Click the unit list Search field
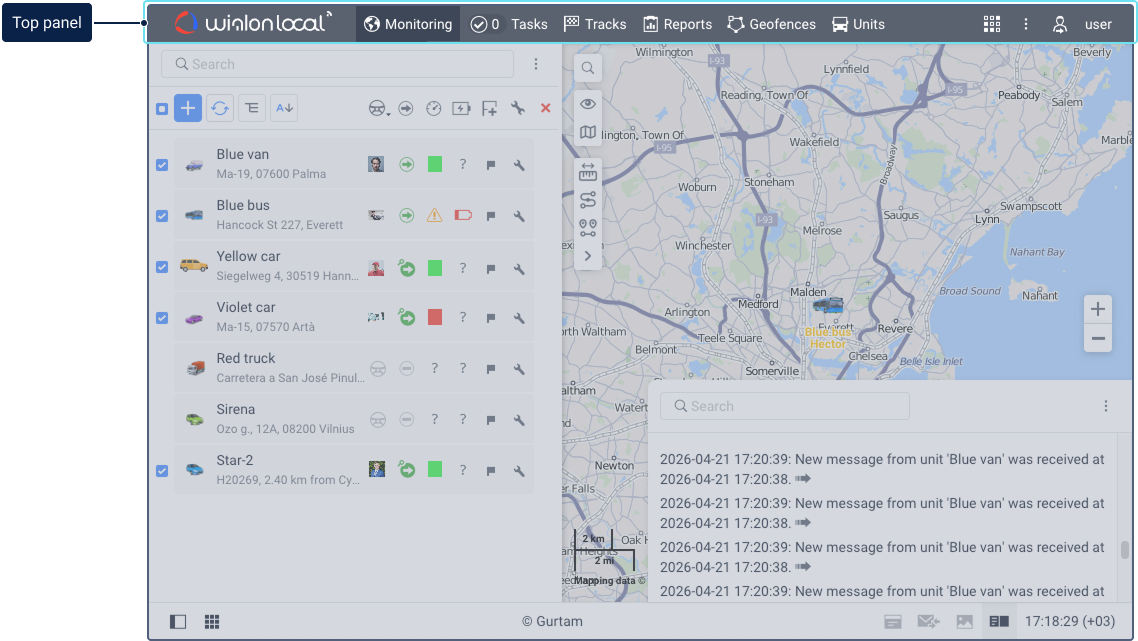The image size is (1138, 641). [337, 64]
